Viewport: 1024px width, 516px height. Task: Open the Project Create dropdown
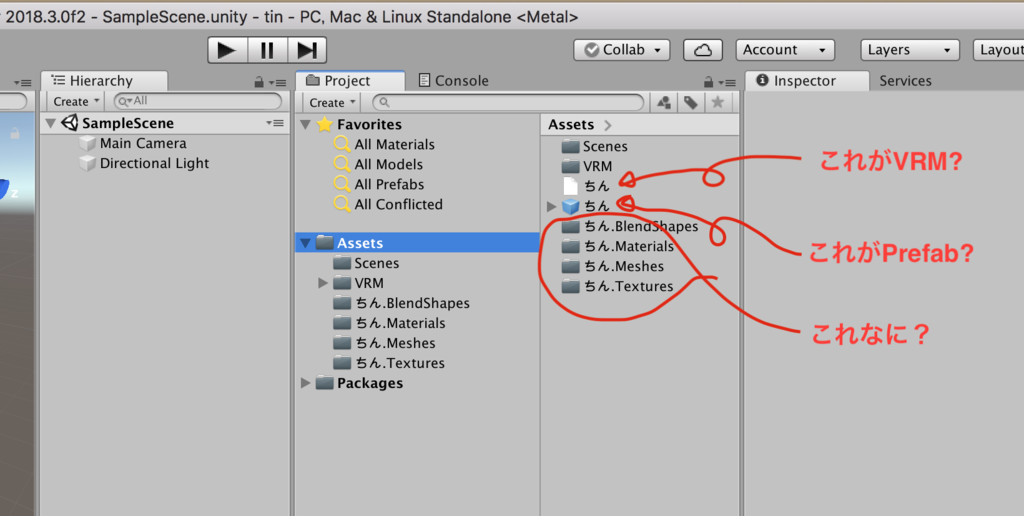click(331, 103)
